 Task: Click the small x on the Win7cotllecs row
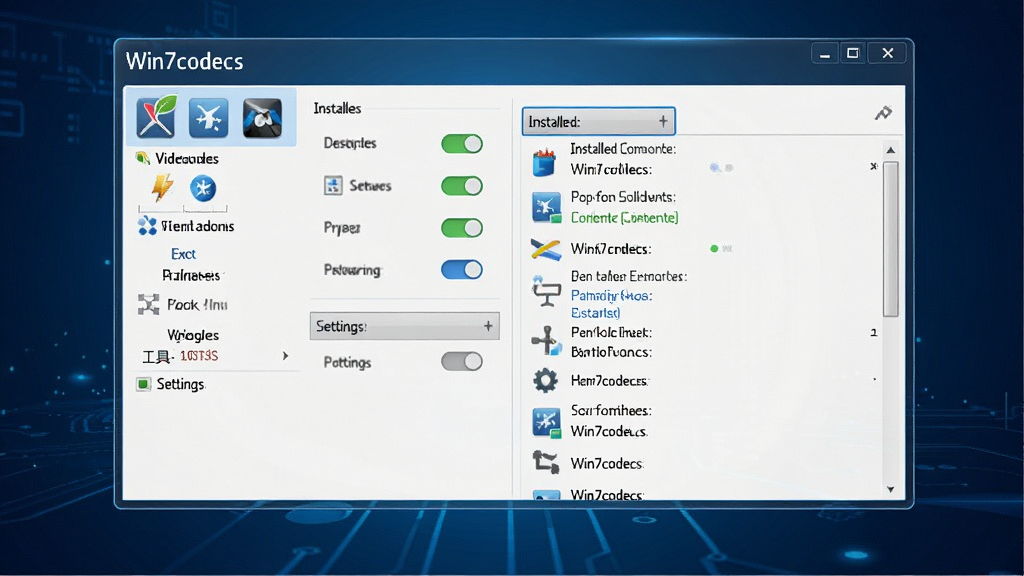point(874,167)
